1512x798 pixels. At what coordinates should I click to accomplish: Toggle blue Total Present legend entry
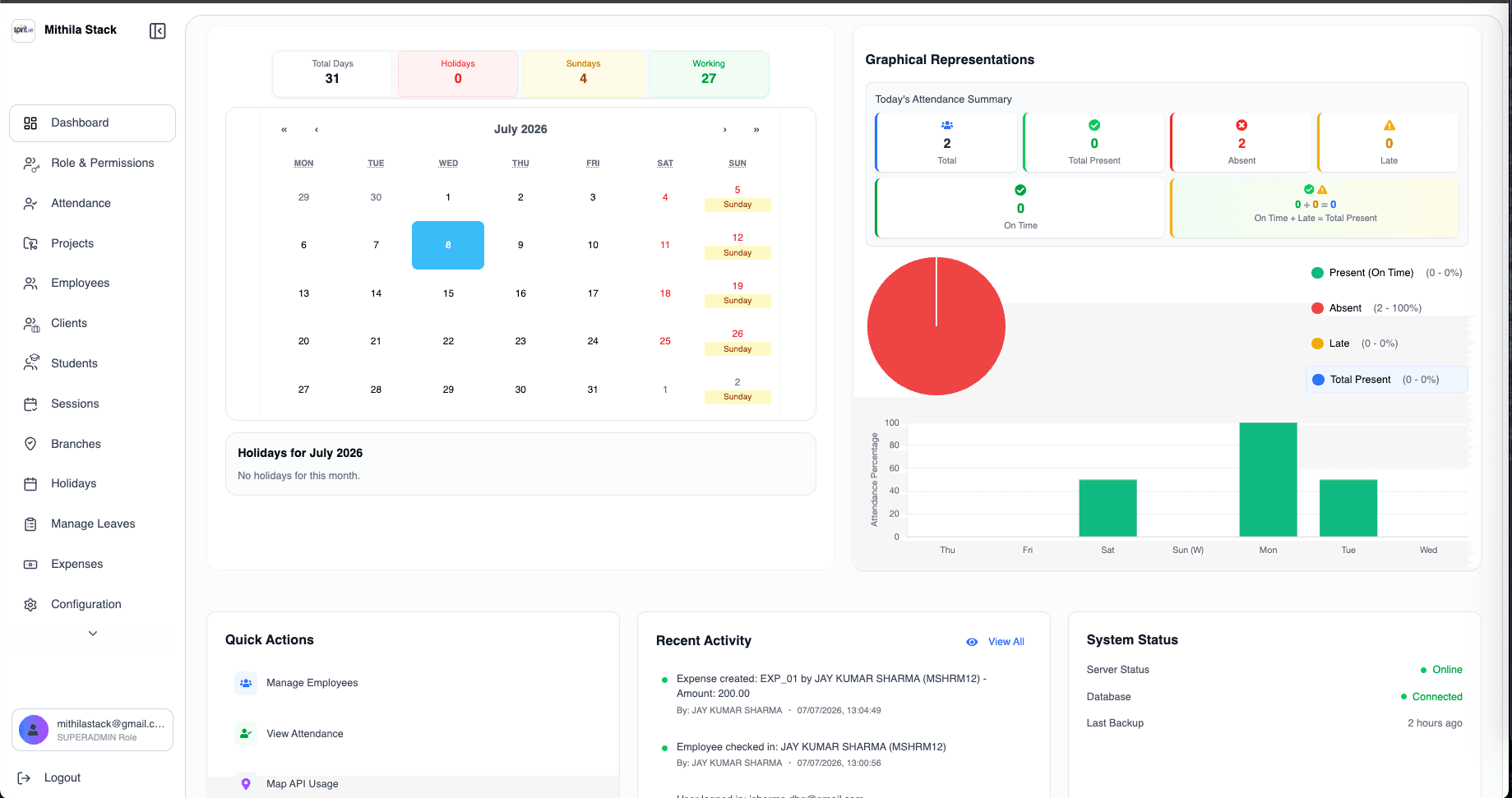[x=1386, y=380]
